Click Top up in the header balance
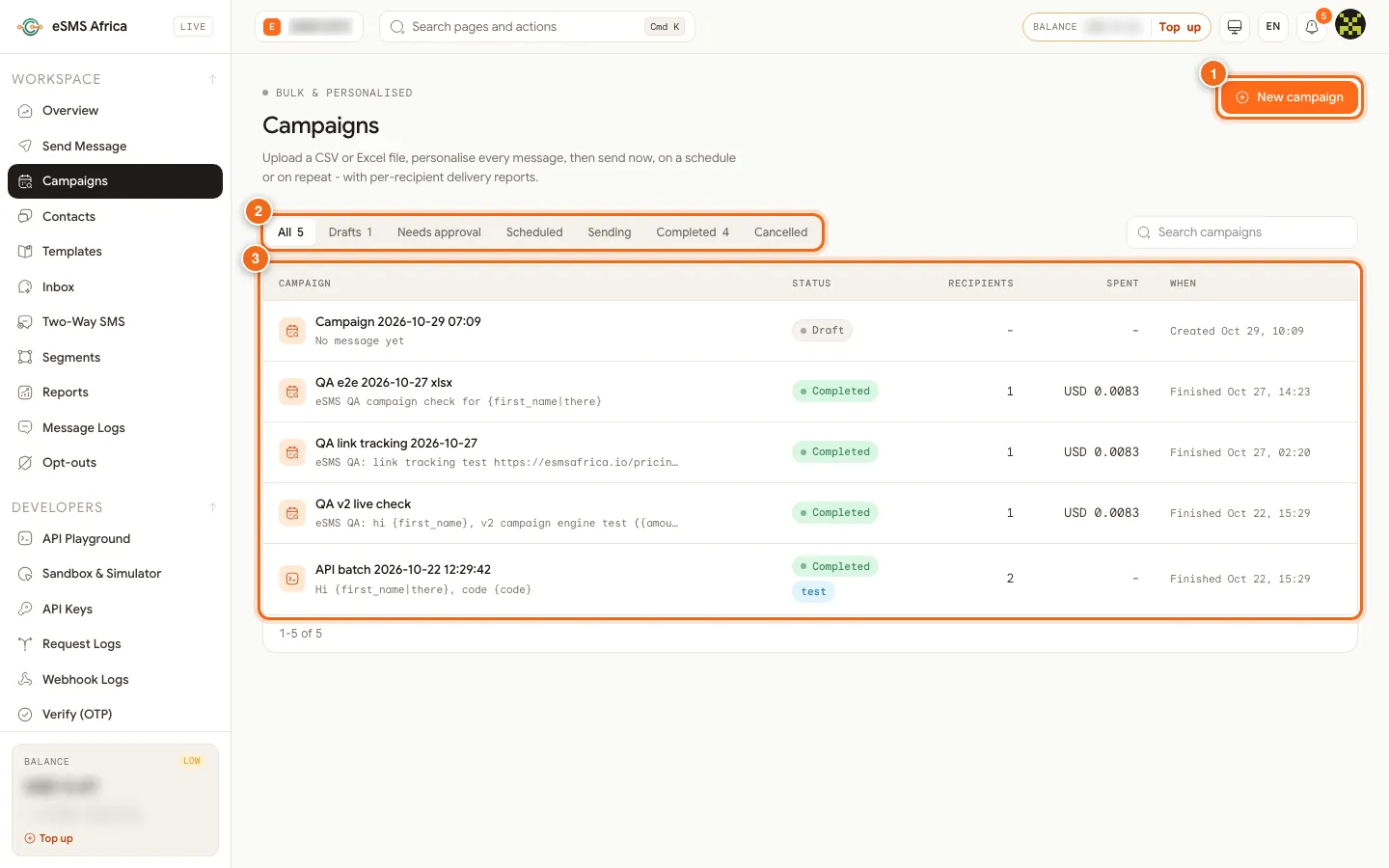Screen dimensions: 1389x868 (x=1180, y=27)
